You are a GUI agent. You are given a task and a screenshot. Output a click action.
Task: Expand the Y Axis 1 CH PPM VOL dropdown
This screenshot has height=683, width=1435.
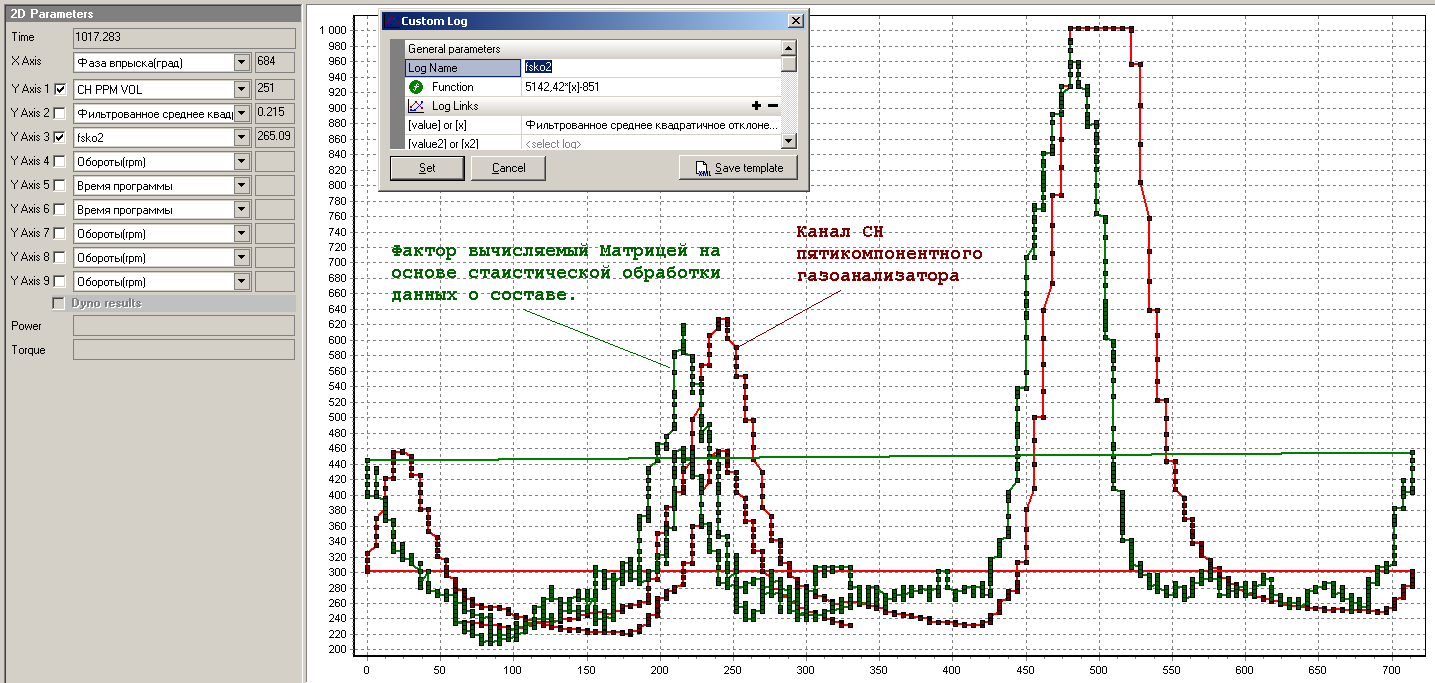click(x=241, y=89)
